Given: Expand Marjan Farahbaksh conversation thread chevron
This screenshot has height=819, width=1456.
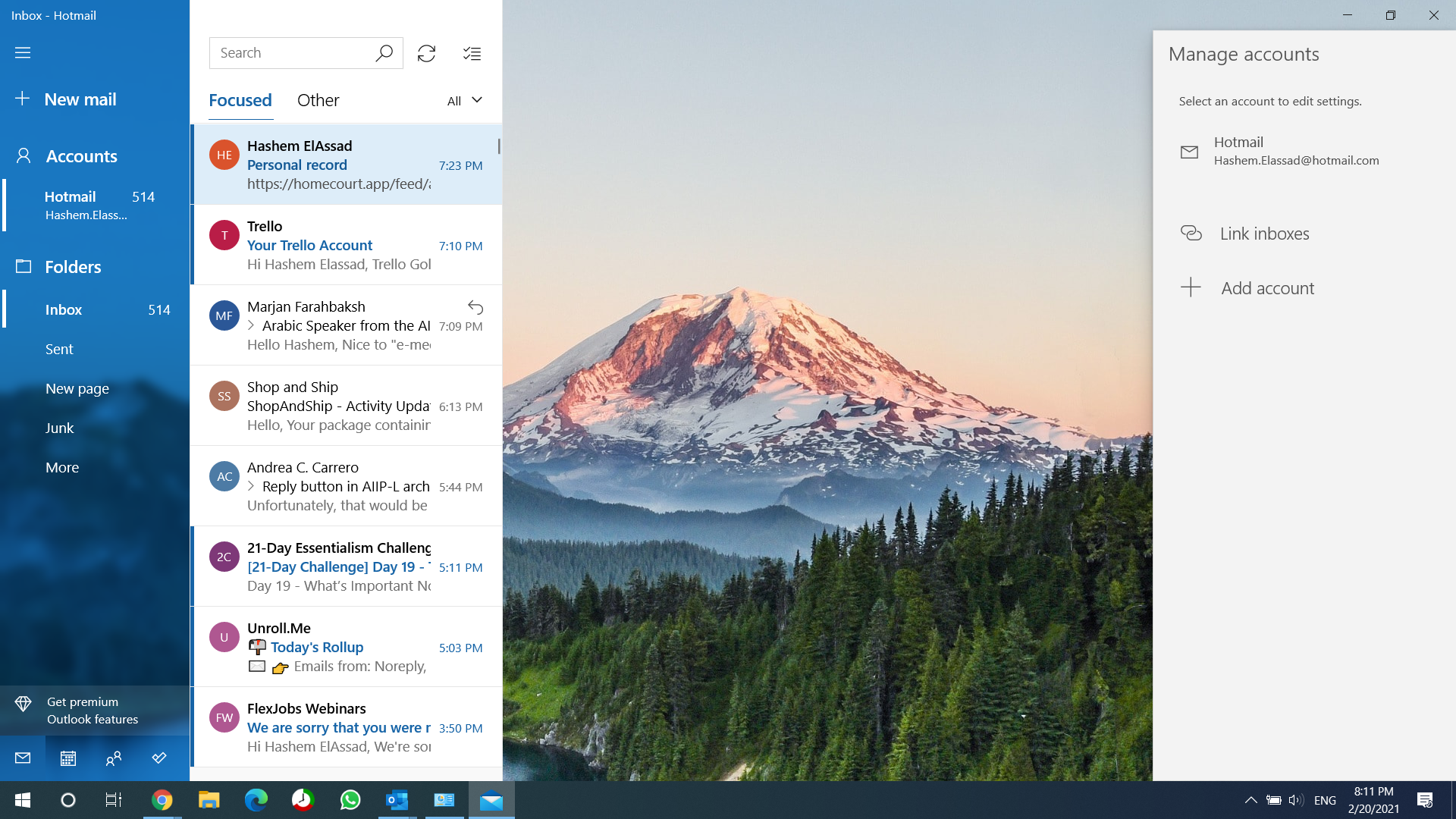Looking at the screenshot, I should pyautogui.click(x=251, y=325).
